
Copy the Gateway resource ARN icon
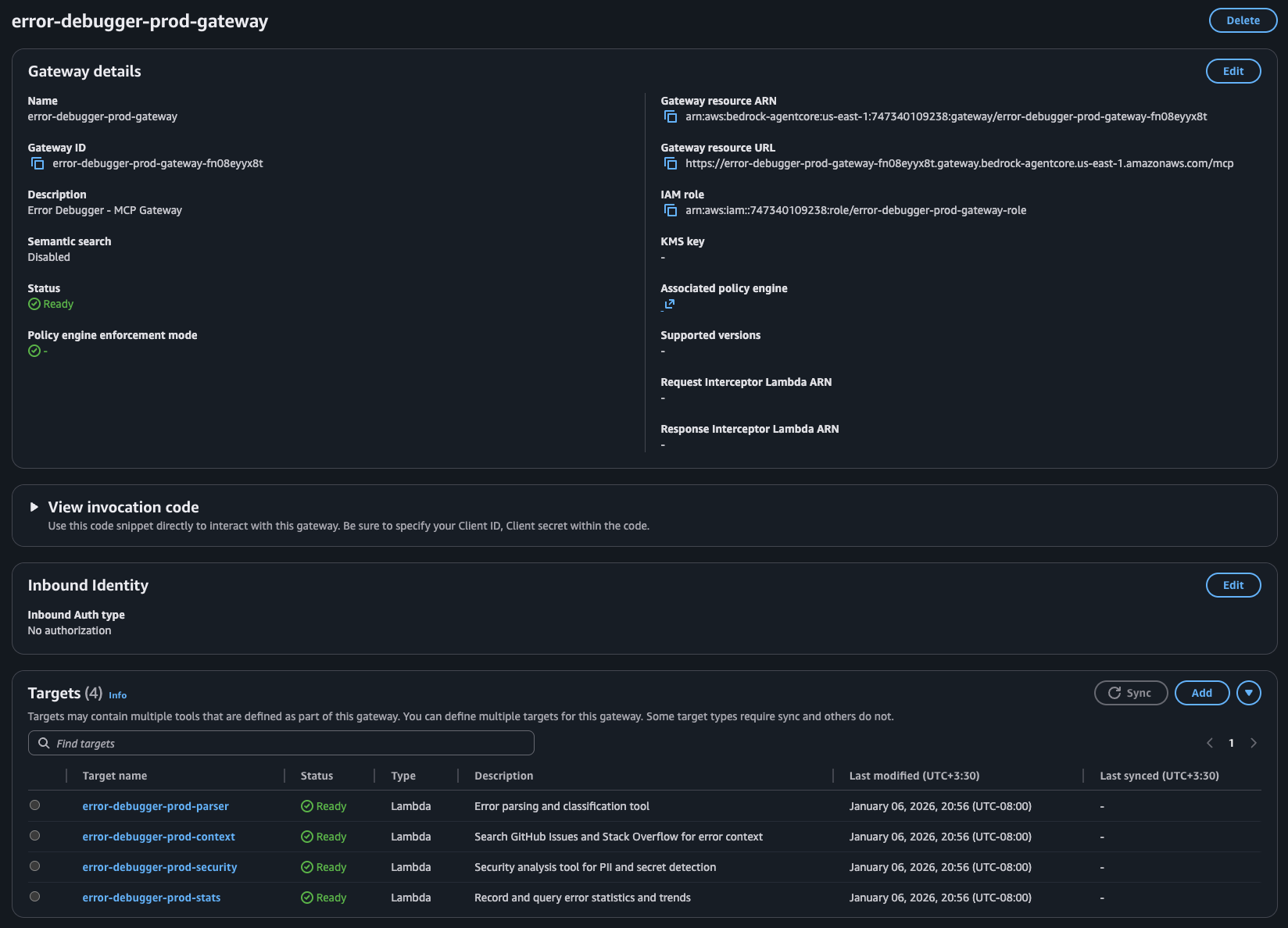(x=671, y=116)
